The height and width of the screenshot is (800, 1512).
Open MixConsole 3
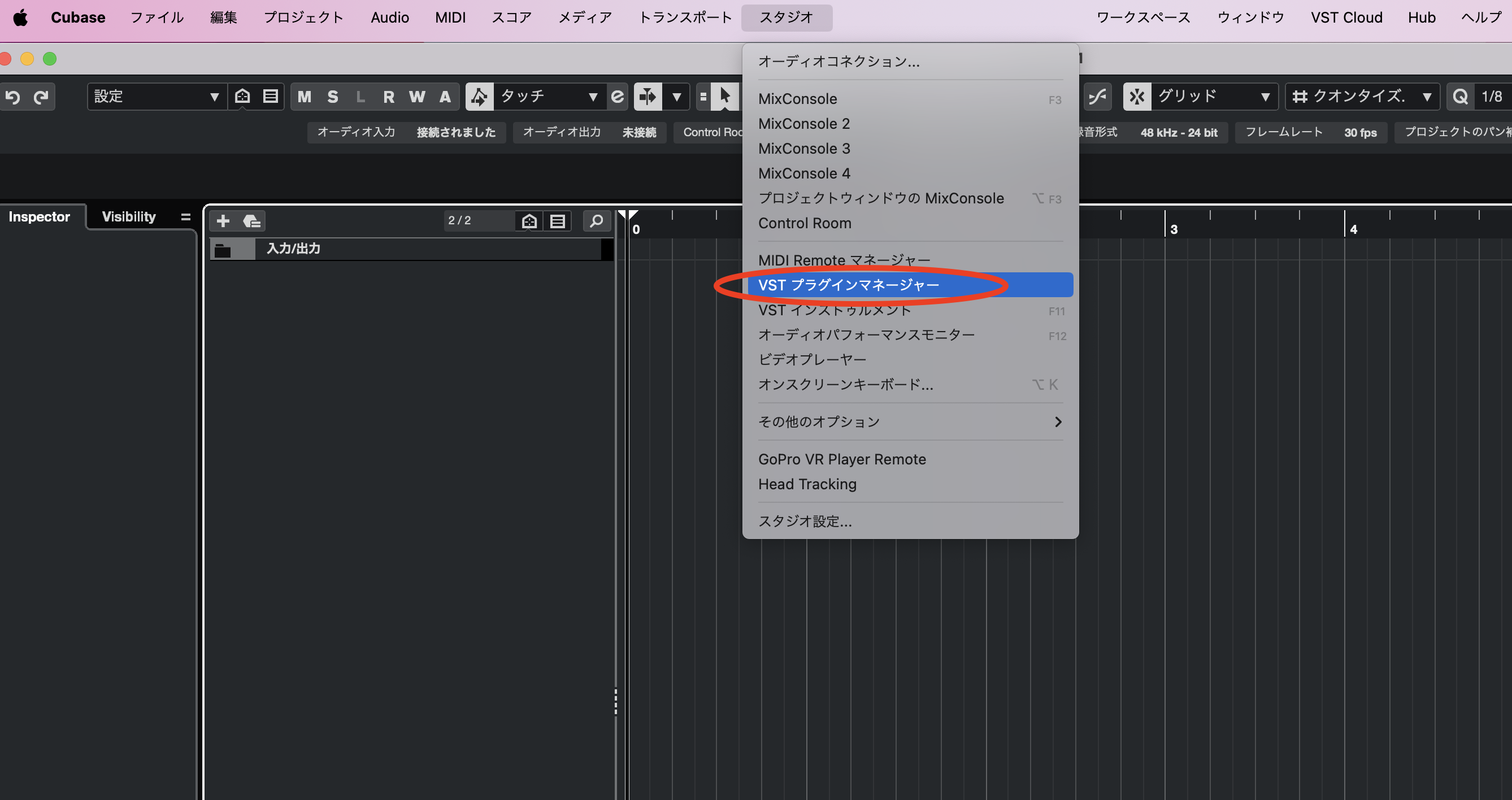click(910, 149)
